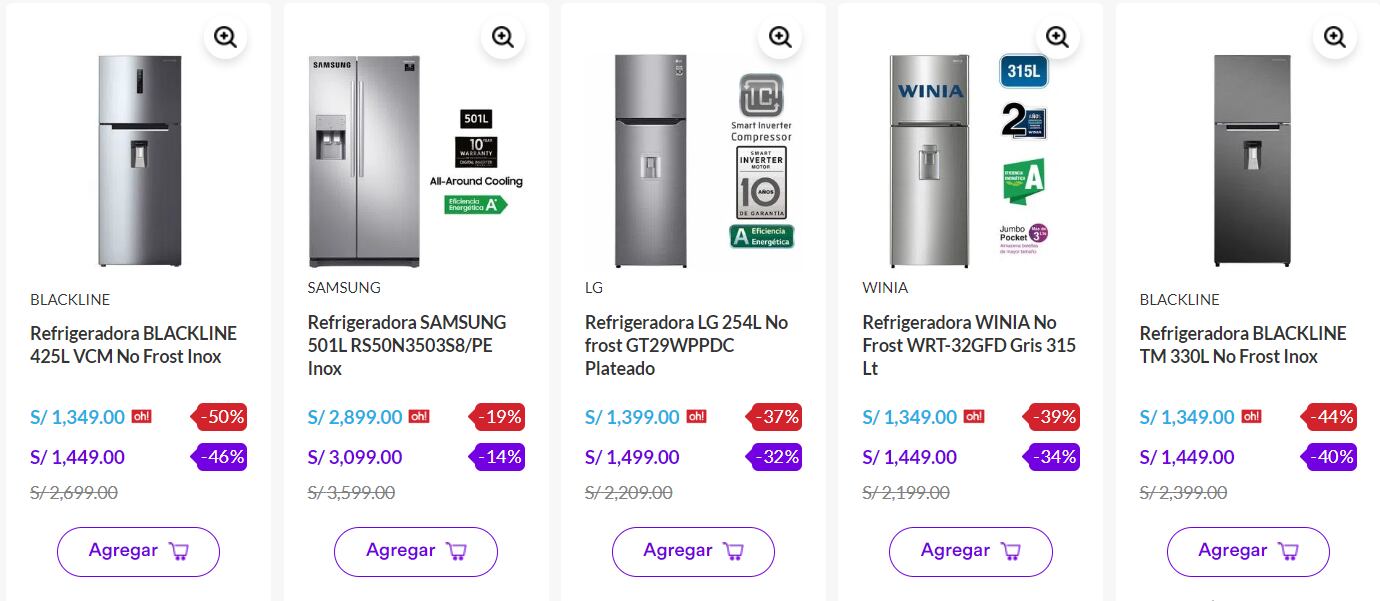
Task: Click the magnifier icon on the Samsung refrigerator card
Action: 502,38
